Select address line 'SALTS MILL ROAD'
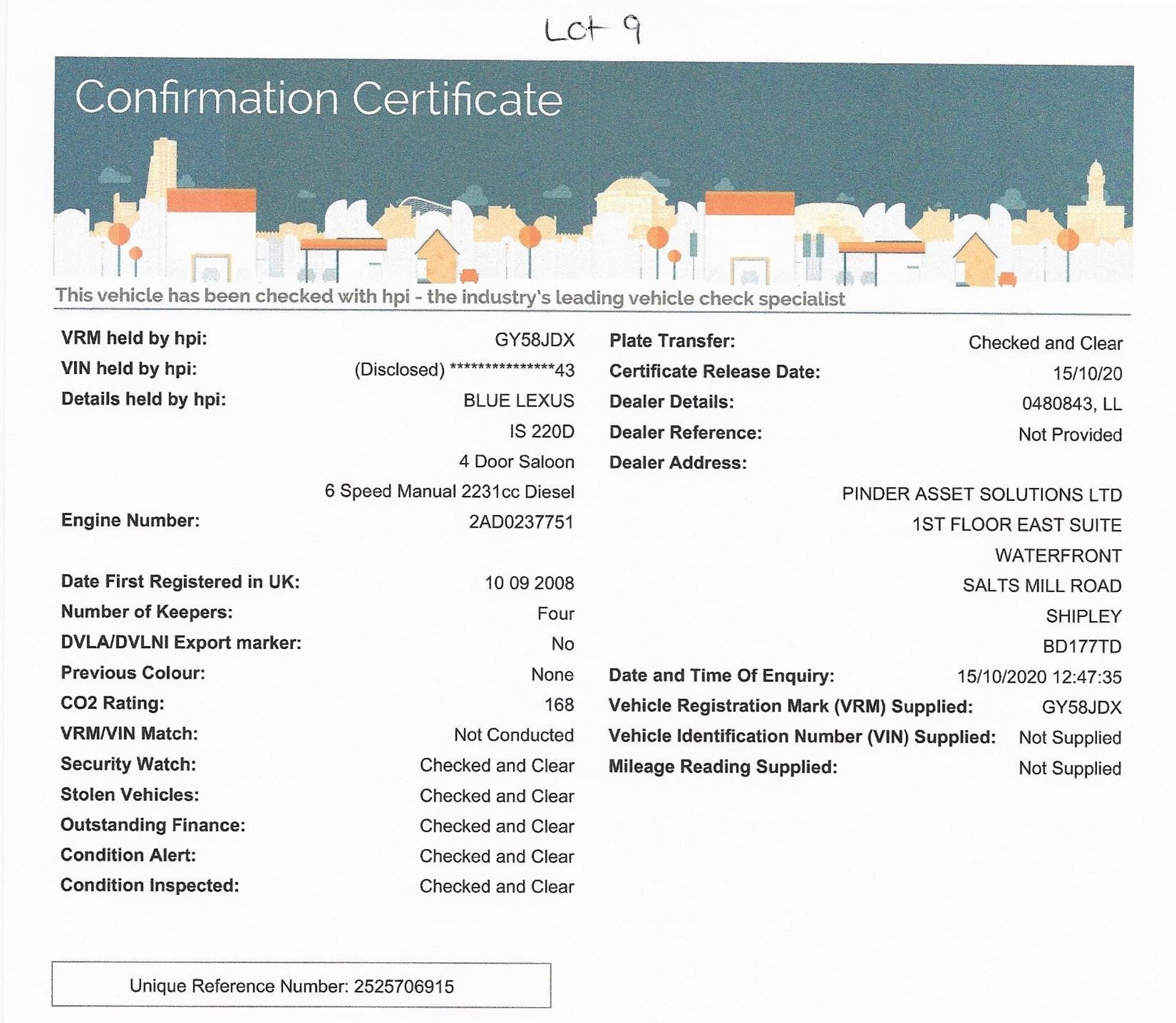The width and height of the screenshot is (1176, 1023). [1042, 585]
